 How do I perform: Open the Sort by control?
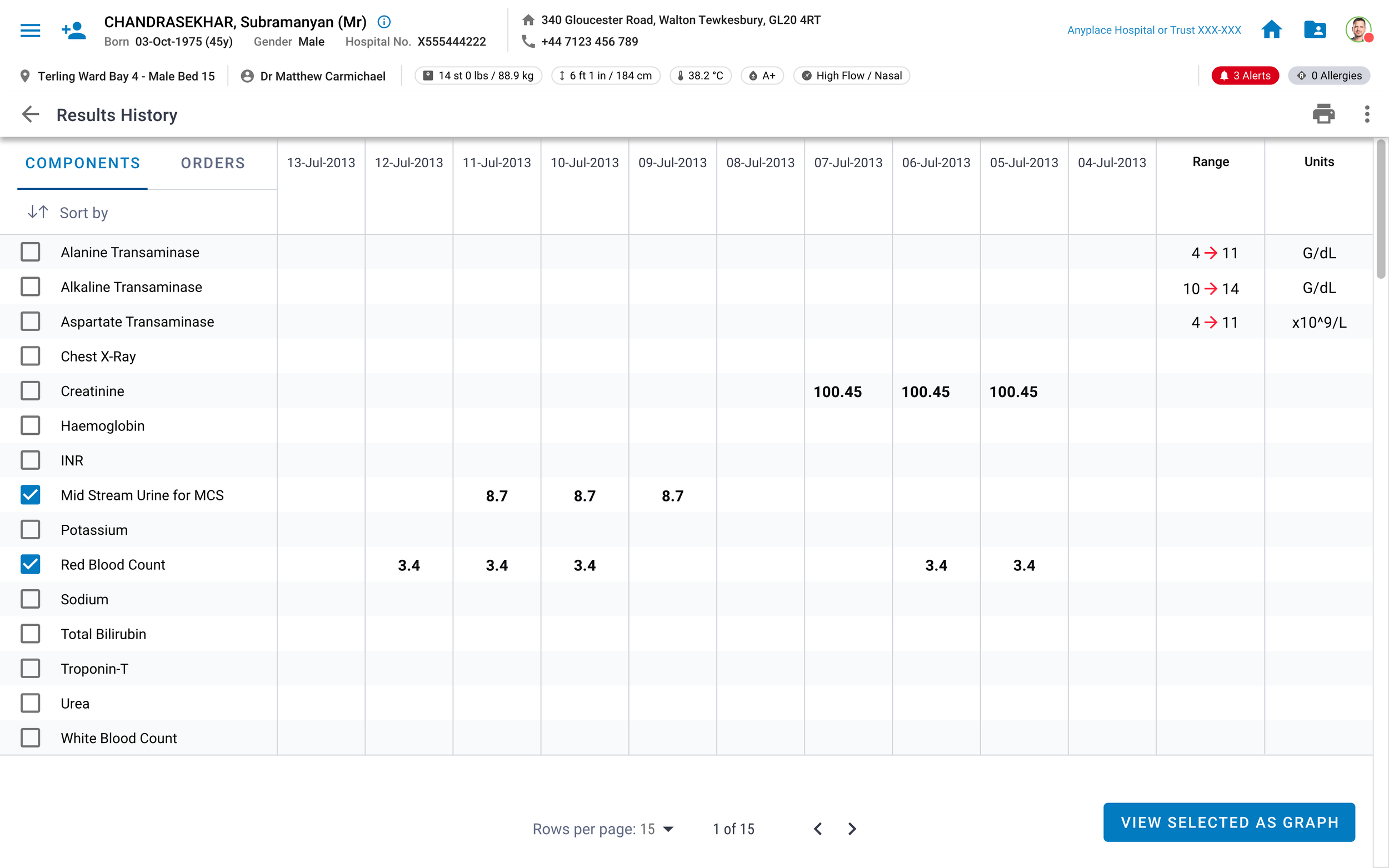point(68,212)
